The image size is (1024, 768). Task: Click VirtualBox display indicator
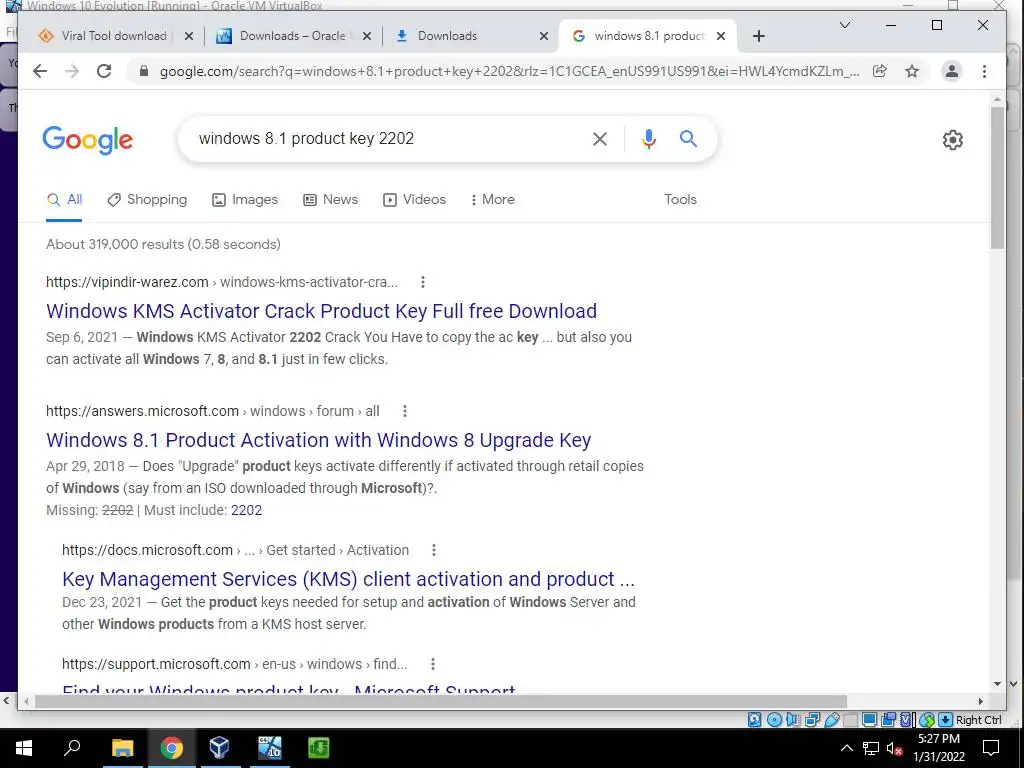[869, 720]
